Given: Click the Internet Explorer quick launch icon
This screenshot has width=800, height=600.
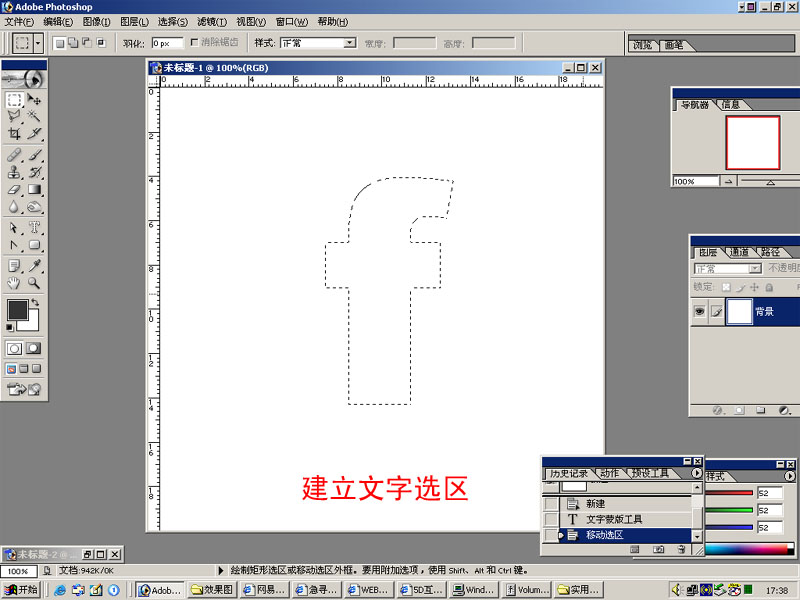Looking at the screenshot, I should tap(60, 590).
